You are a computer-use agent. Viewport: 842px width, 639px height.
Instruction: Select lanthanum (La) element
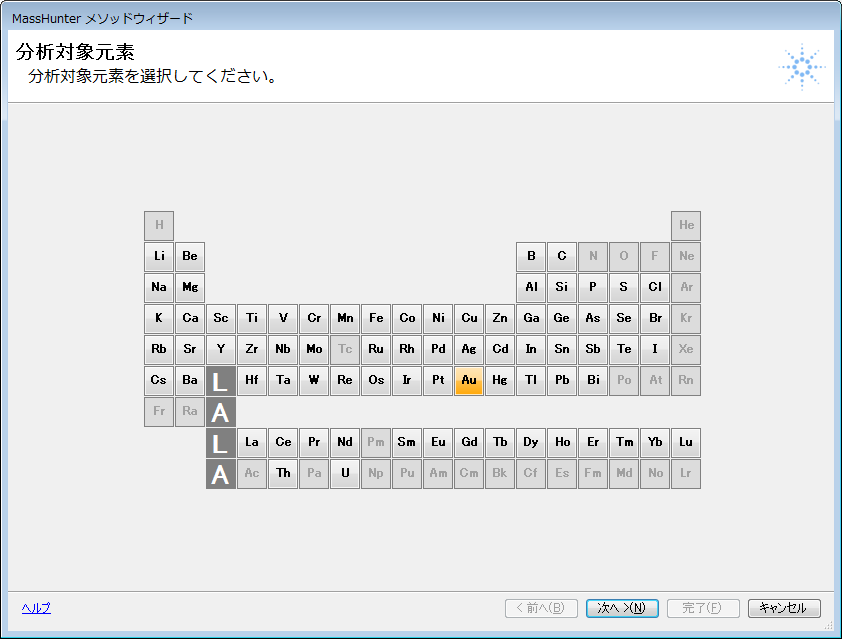(252, 443)
